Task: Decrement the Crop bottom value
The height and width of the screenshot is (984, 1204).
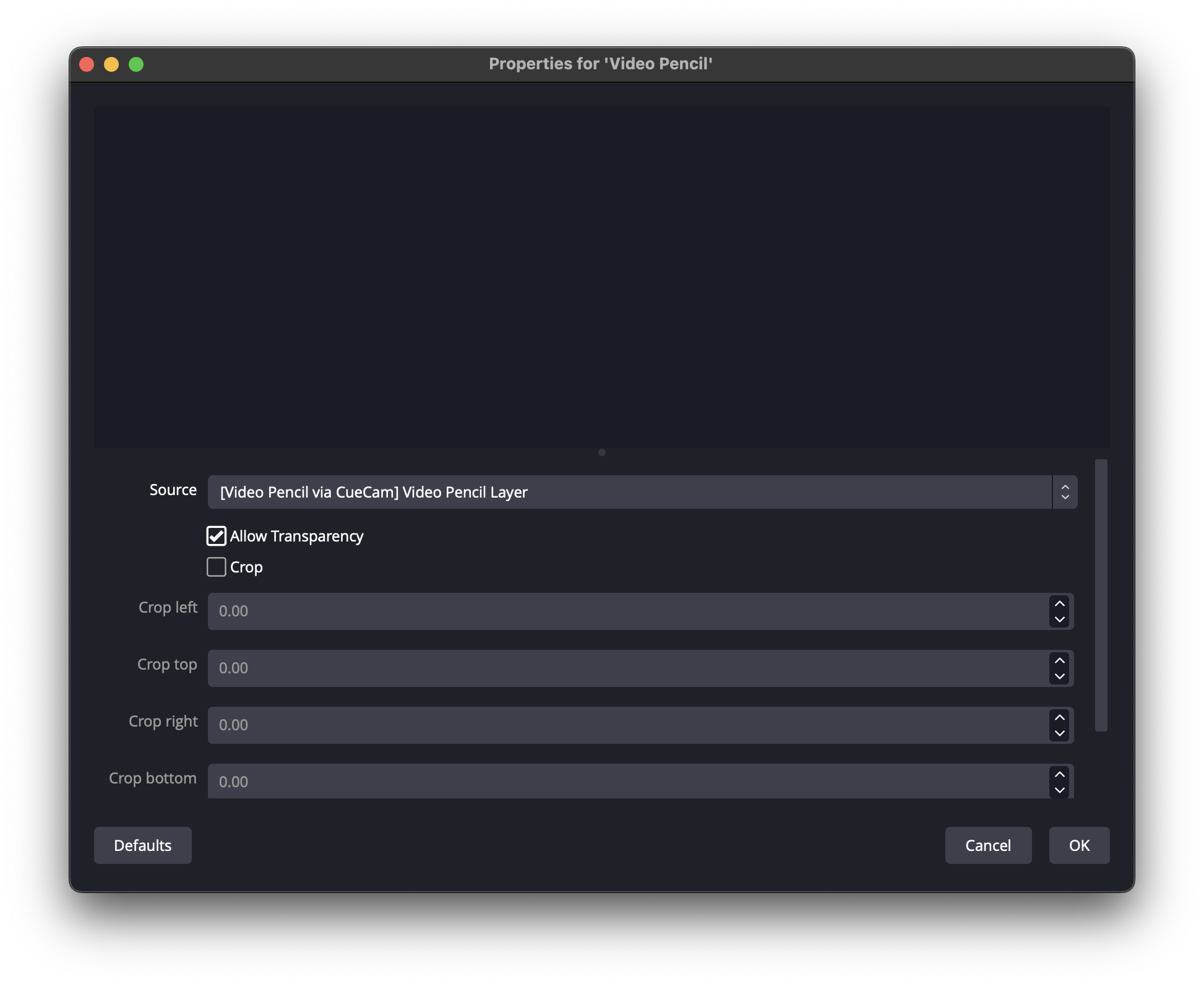Action: (1059, 790)
